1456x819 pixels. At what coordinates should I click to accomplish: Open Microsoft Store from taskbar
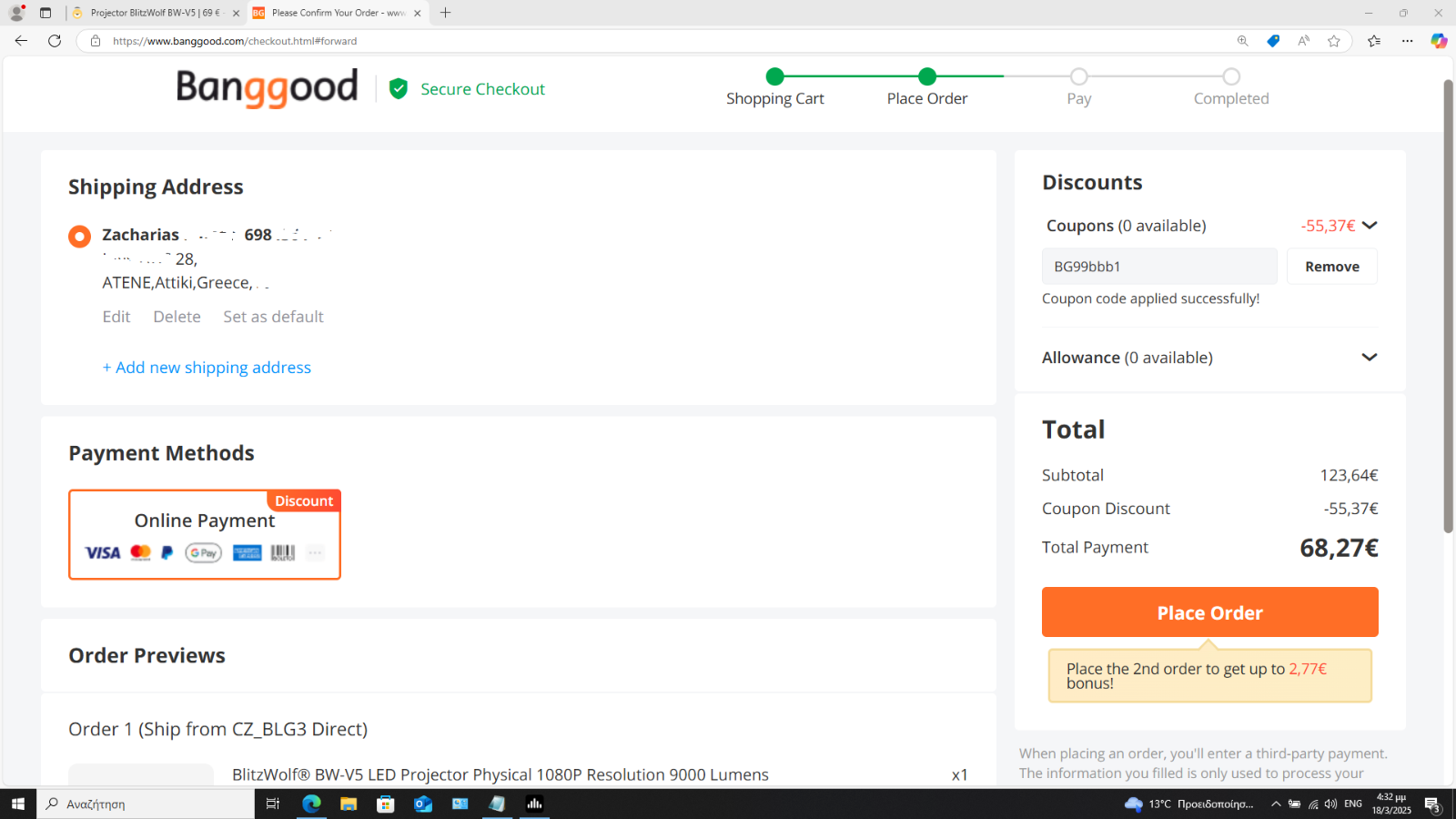point(386,804)
